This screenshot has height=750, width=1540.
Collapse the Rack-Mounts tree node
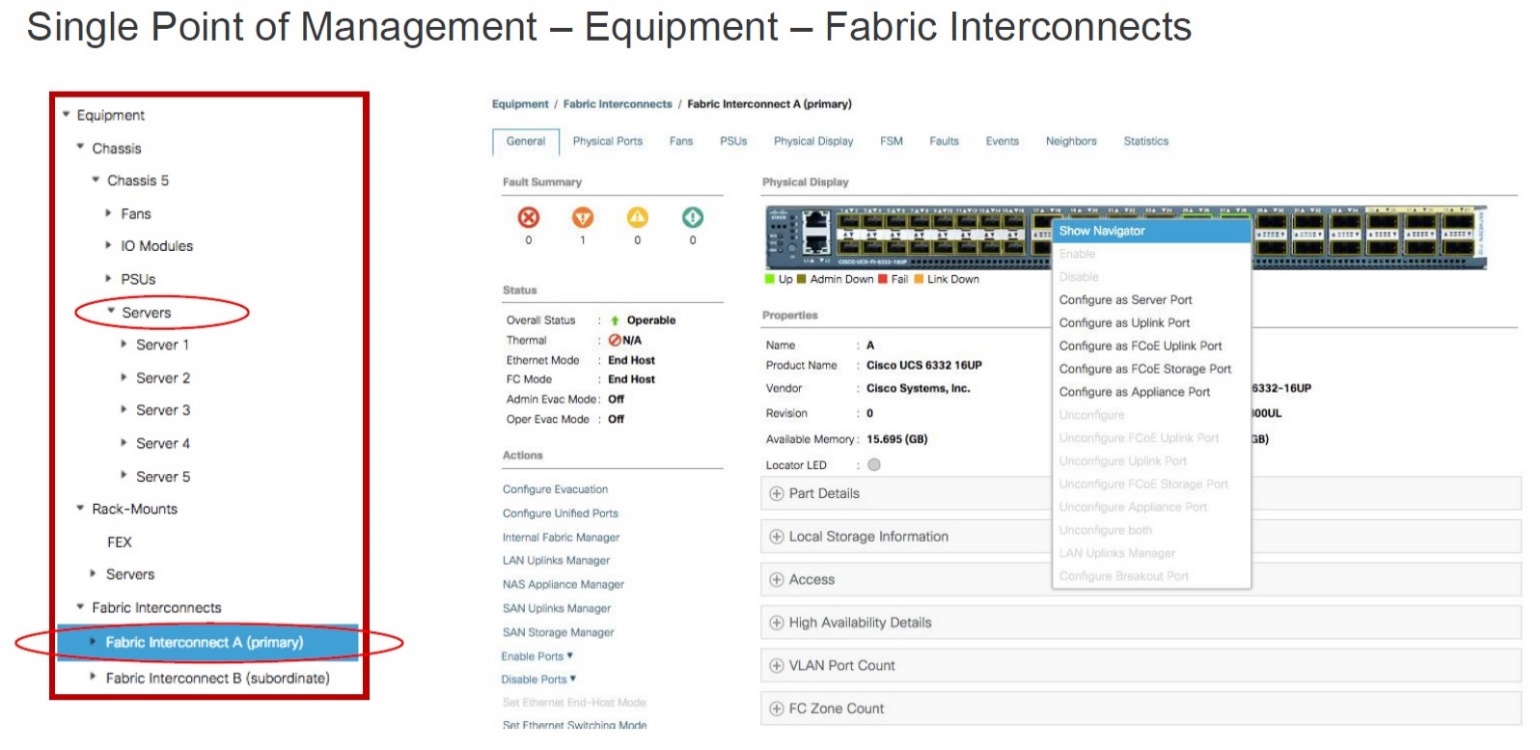point(81,508)
